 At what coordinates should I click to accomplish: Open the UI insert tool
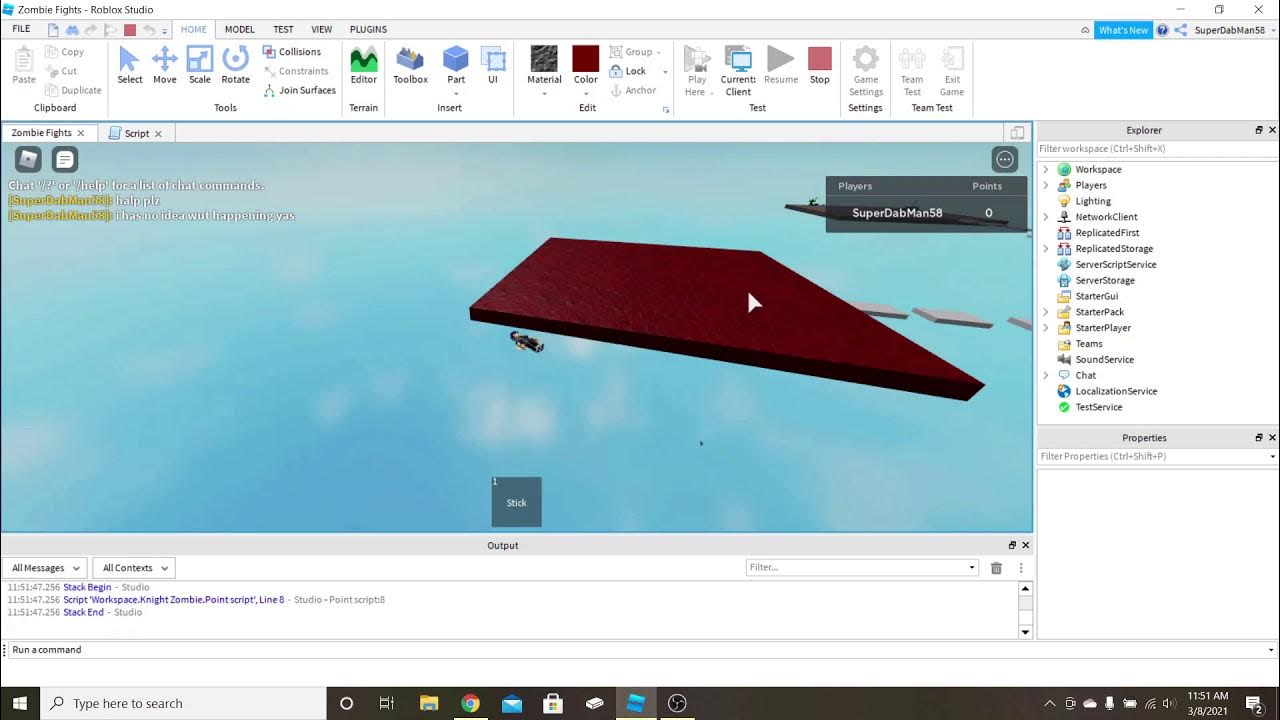pyautogui.click(x=493, y=65)
